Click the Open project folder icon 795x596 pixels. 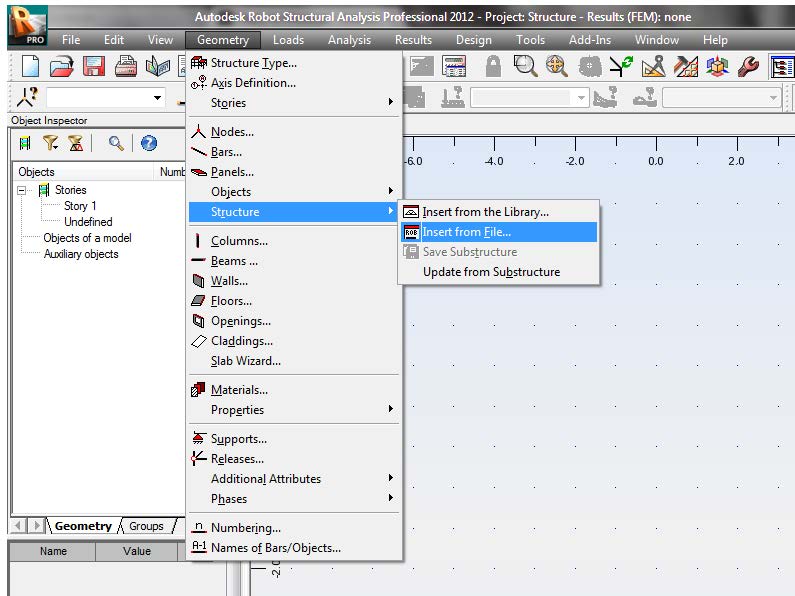tap(61, 66)
